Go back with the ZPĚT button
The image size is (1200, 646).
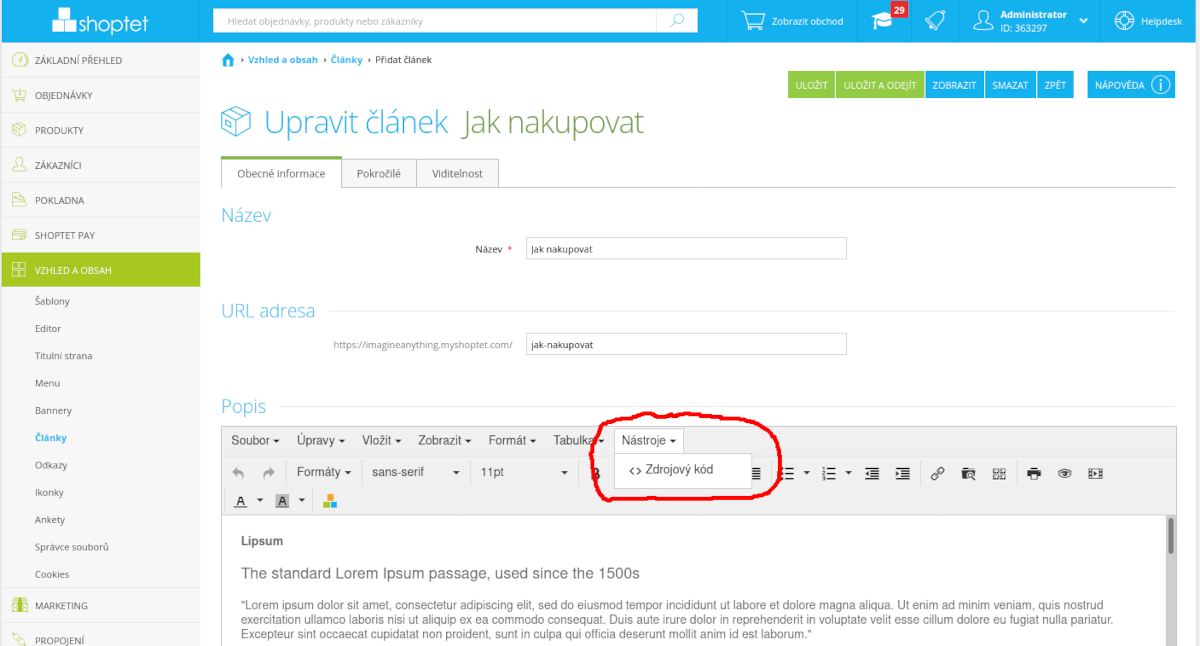coord(1055,85)
